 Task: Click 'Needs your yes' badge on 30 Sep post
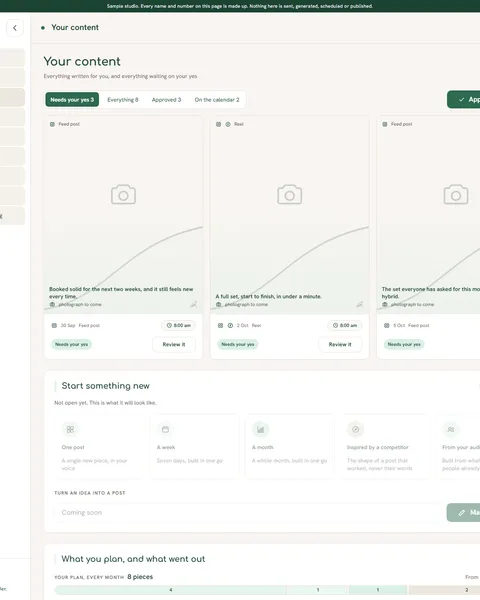pyautogui.click(x=72, y=344)
